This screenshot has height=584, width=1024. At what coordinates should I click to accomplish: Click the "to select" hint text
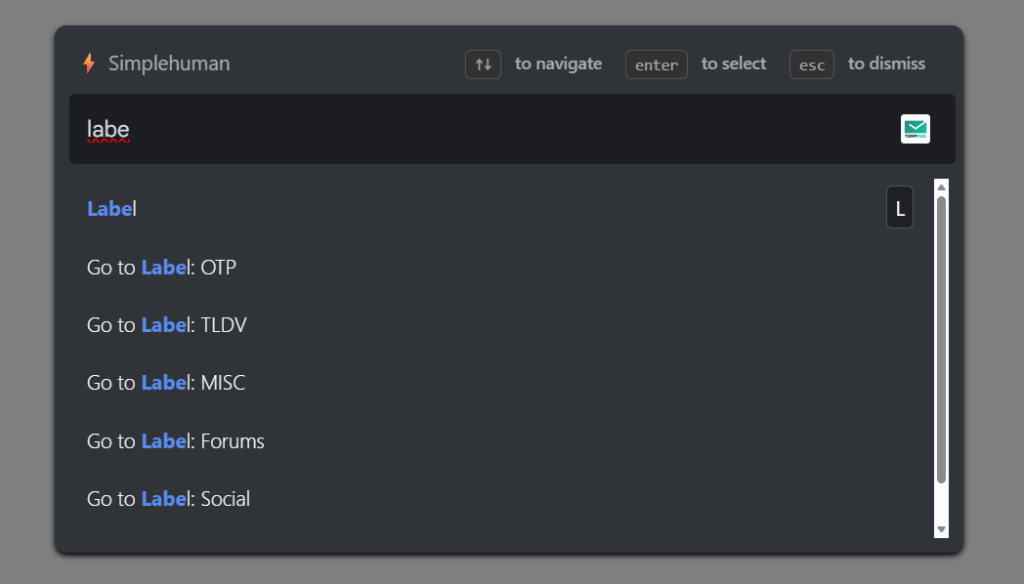click(x=733, y=64)
